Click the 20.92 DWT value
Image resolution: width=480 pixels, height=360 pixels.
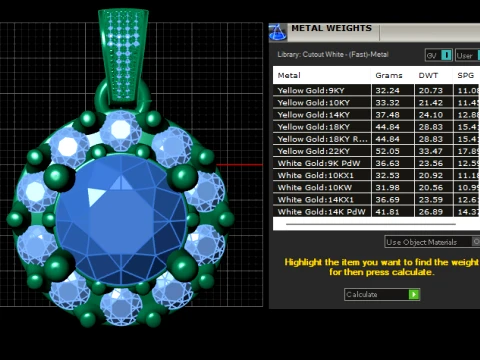[431, 175]
